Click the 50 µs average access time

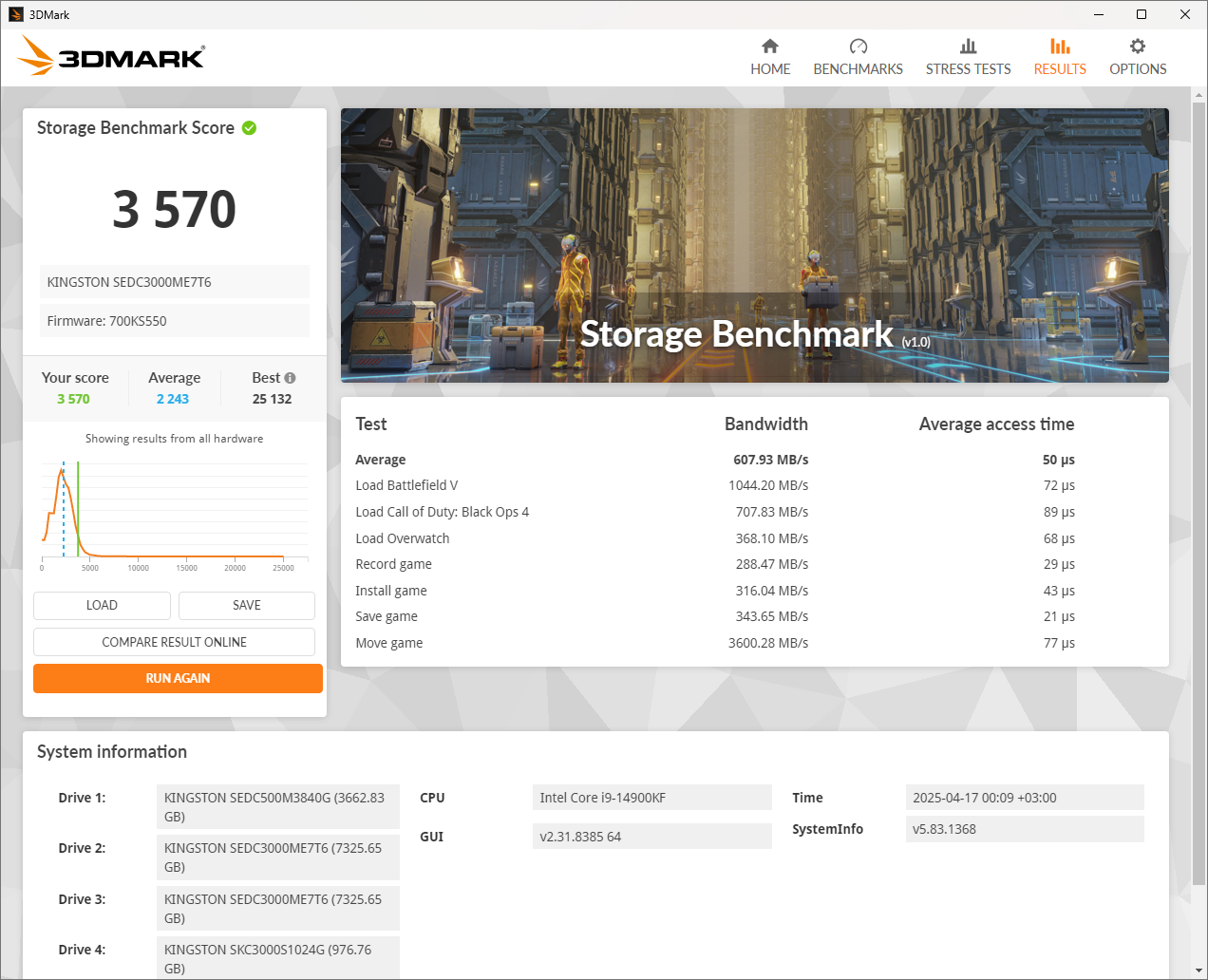click(1059, 460)
